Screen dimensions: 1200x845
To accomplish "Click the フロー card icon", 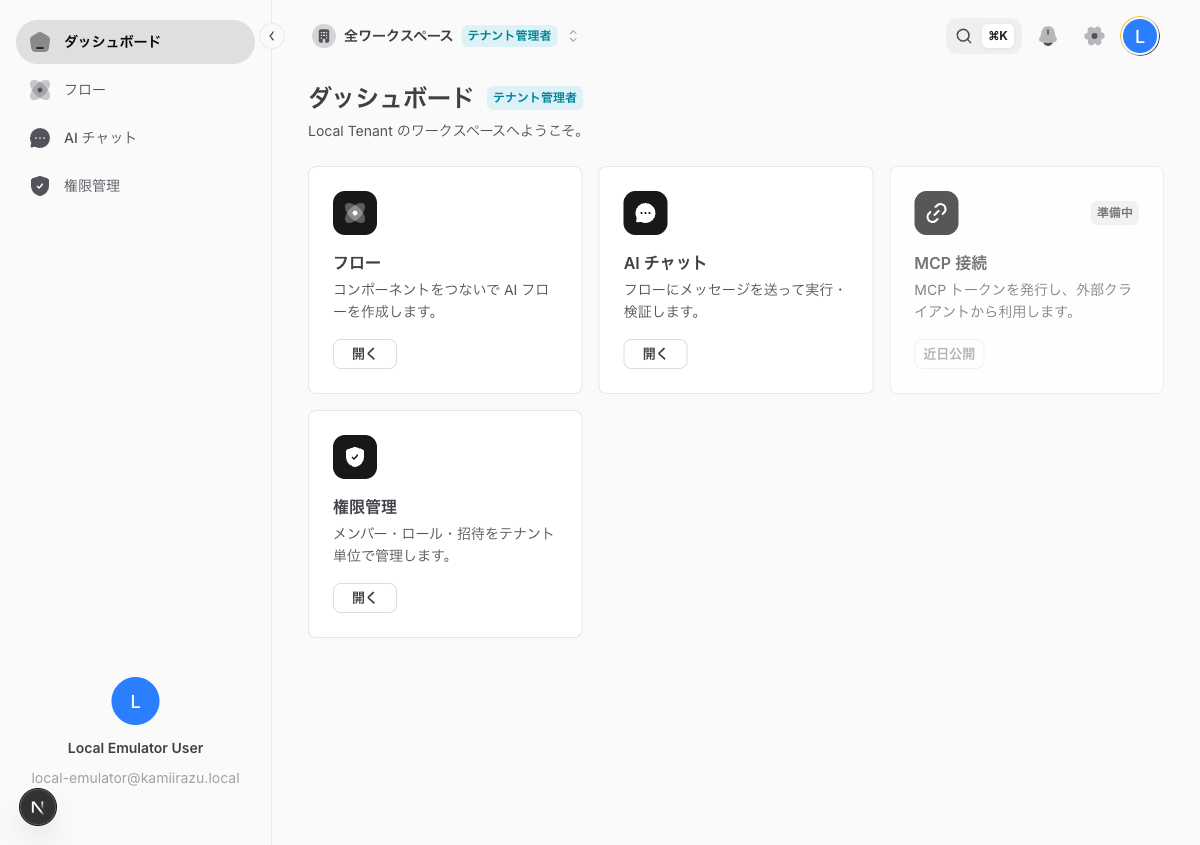I will coord(355,213).
